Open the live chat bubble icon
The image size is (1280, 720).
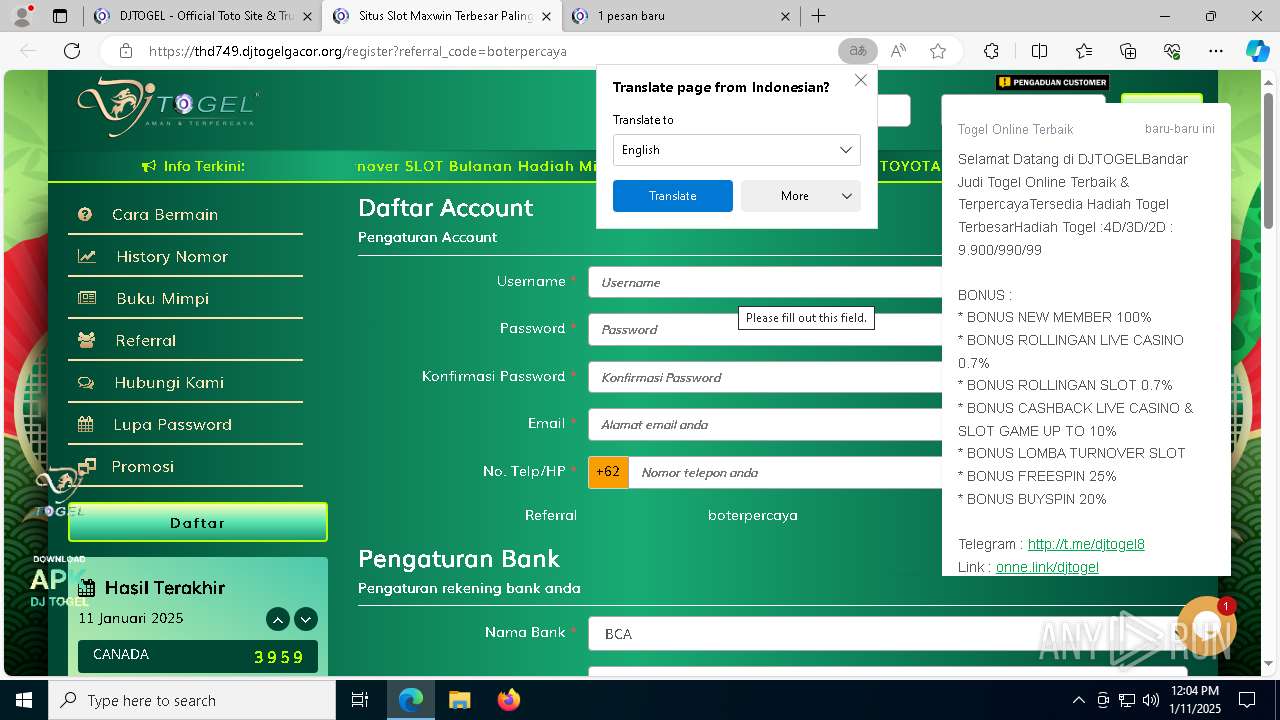1207,627
